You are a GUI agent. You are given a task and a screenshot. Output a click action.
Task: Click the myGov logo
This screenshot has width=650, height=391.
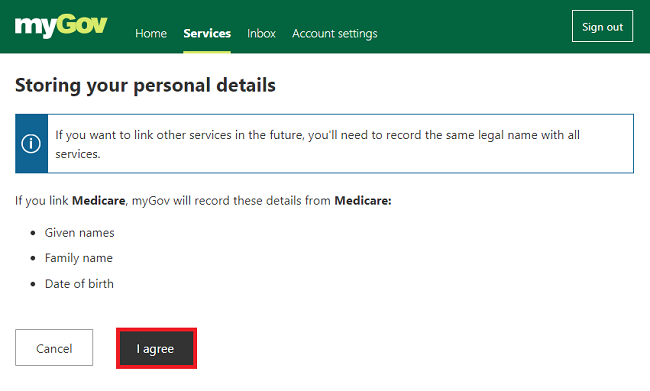point(61,26)
